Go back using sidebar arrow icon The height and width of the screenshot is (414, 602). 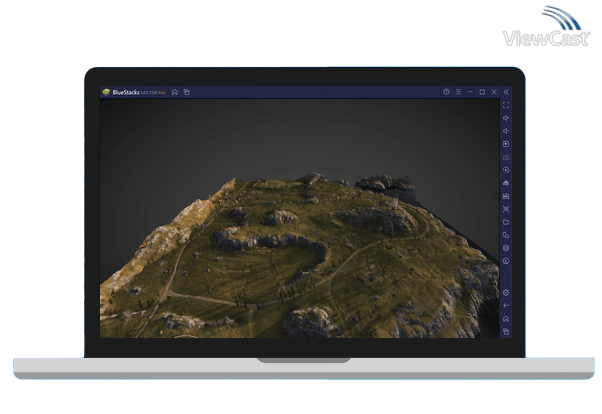506,306
